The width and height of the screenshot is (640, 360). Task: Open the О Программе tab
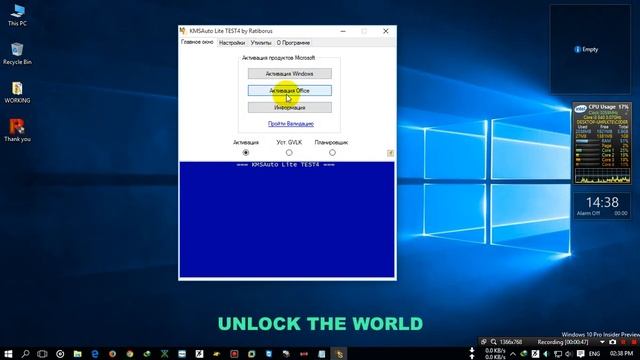293,42
